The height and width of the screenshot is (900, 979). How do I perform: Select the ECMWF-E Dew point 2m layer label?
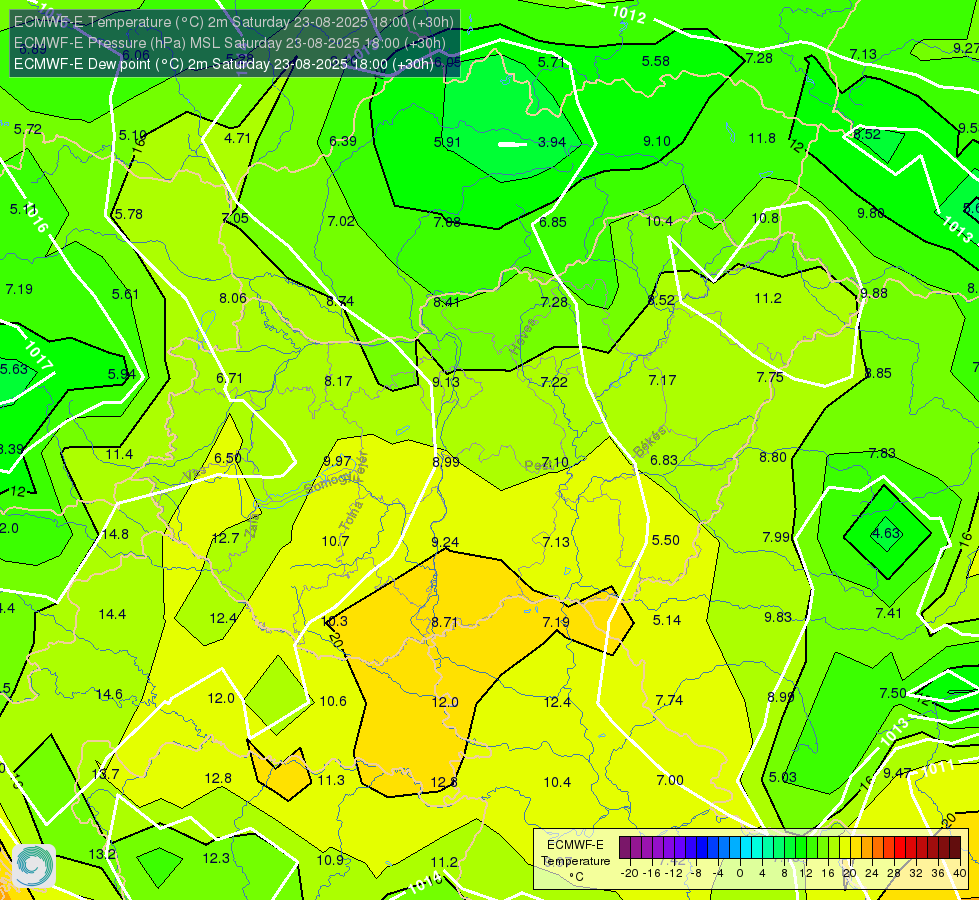(224, 64)
